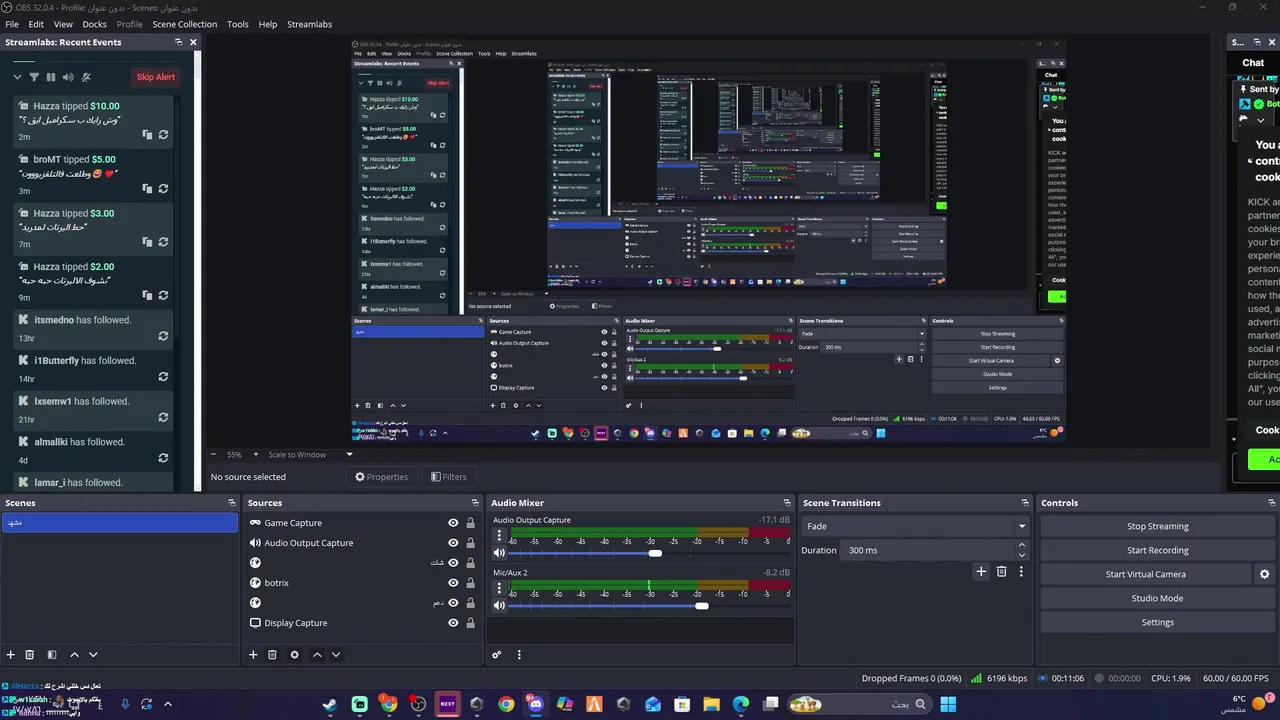Image resolution: width=1280 pixels, height=720 pixels.
Task: Click Studio Mode button
Action: [x=1157, y=598]
